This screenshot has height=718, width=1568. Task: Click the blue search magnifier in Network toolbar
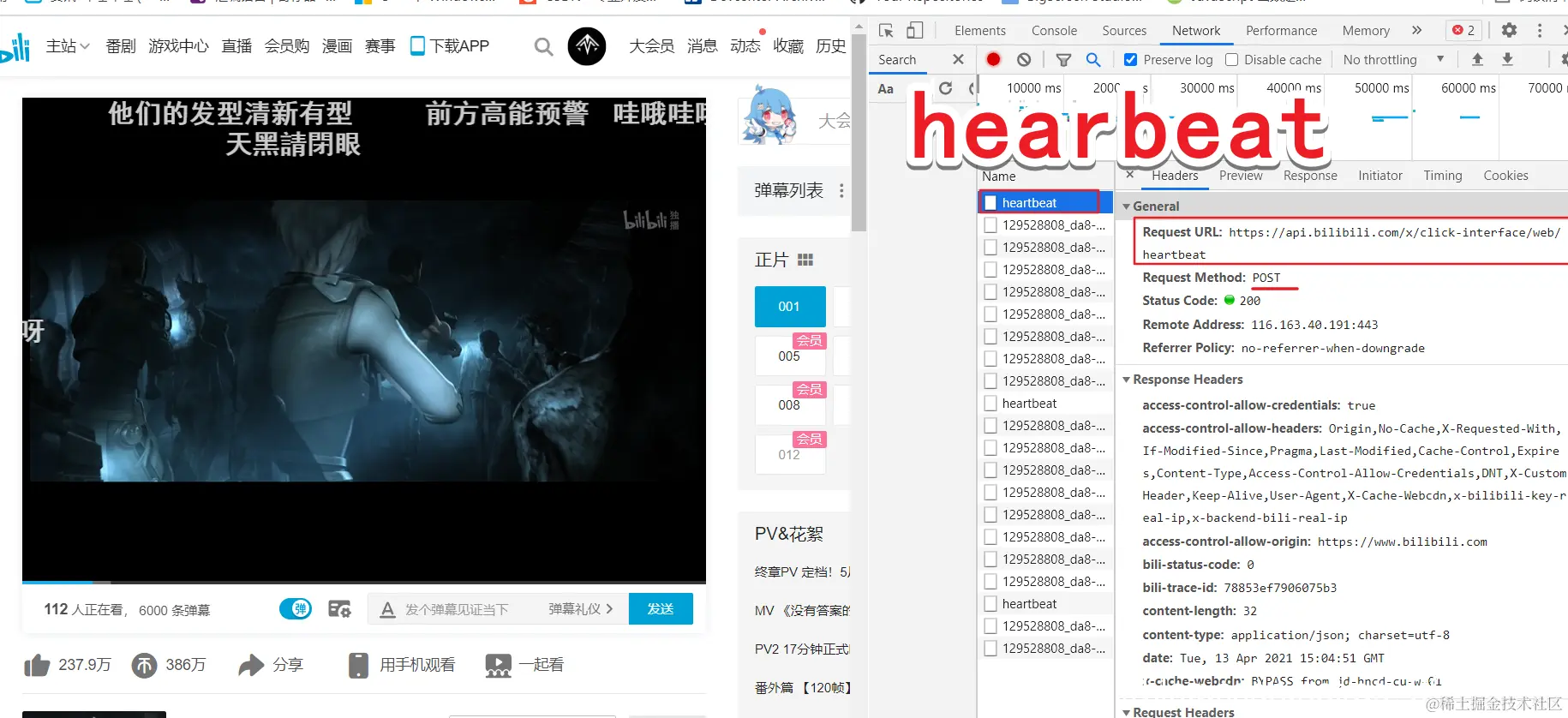pos(1093,60)
